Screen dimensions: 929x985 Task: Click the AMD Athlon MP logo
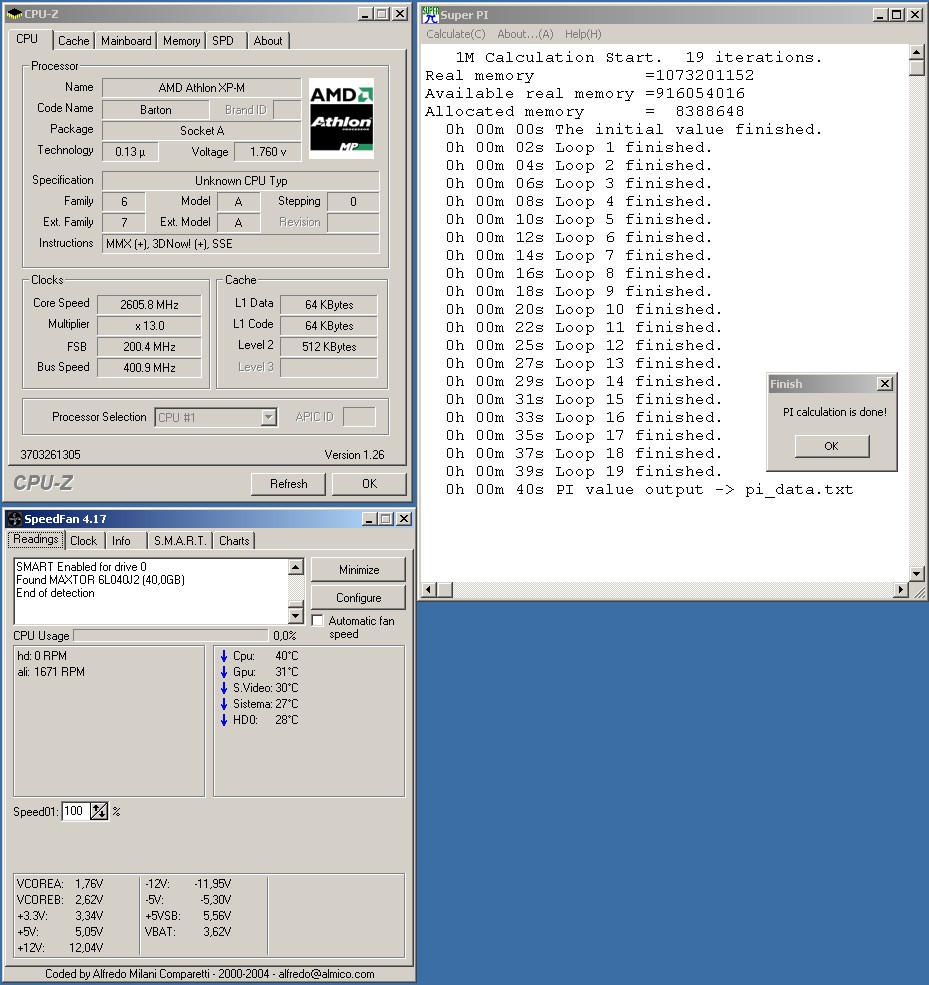(x=342, y=118)
